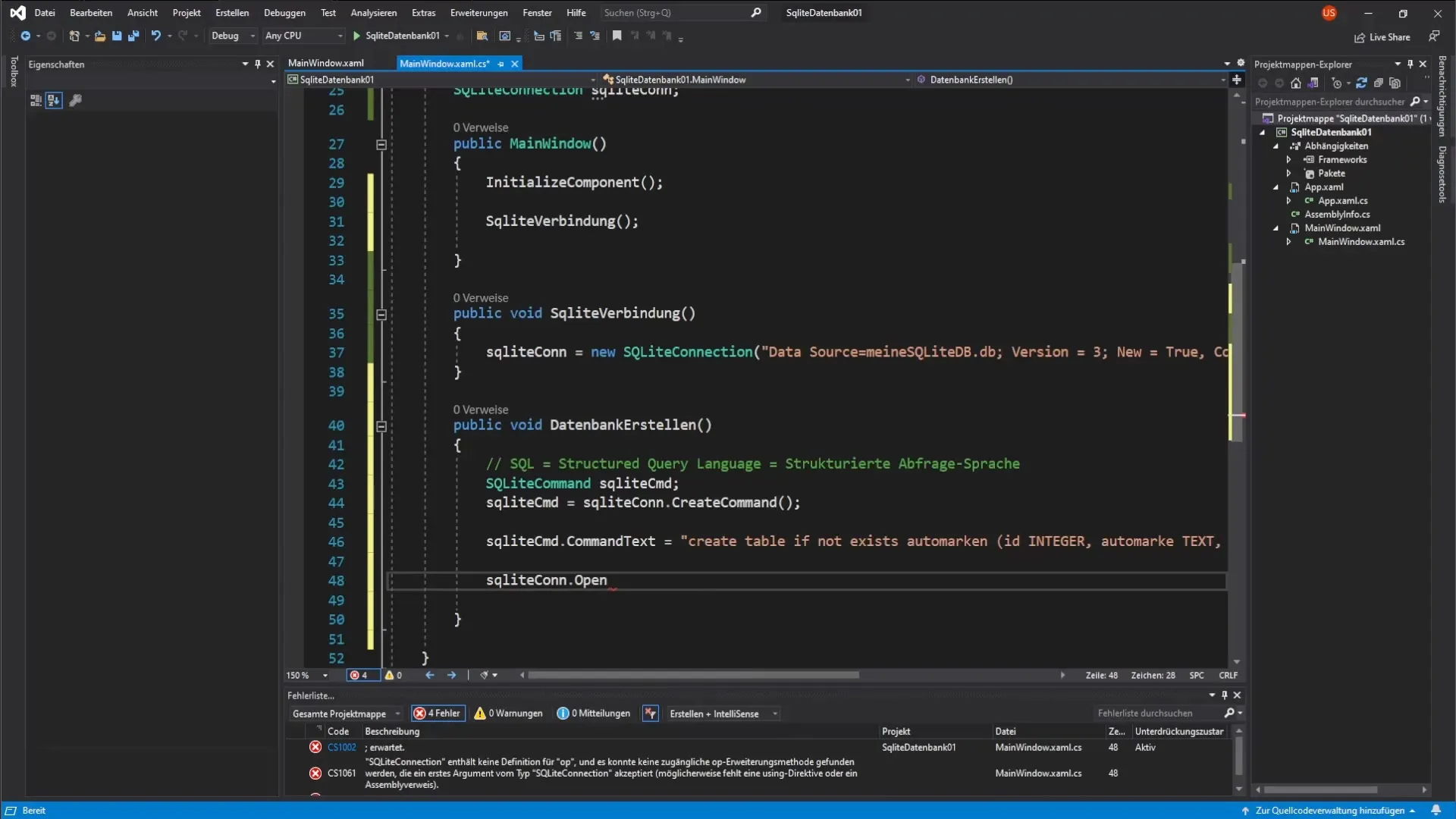Toggle the 0 Warnungen filter button
Screen dimensions: 1456x819
508,714
